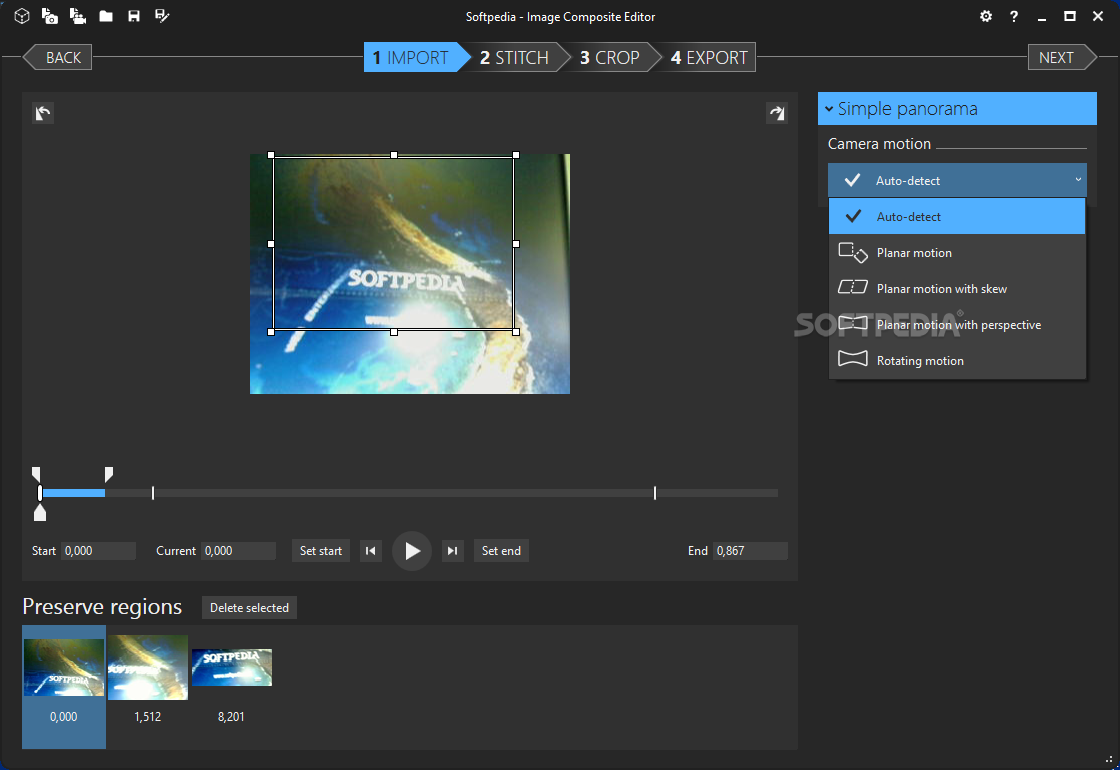Click top-center handle of the region box
Image resolution: width=1120 pixels, height=770 pixels.
click(394, 155)
